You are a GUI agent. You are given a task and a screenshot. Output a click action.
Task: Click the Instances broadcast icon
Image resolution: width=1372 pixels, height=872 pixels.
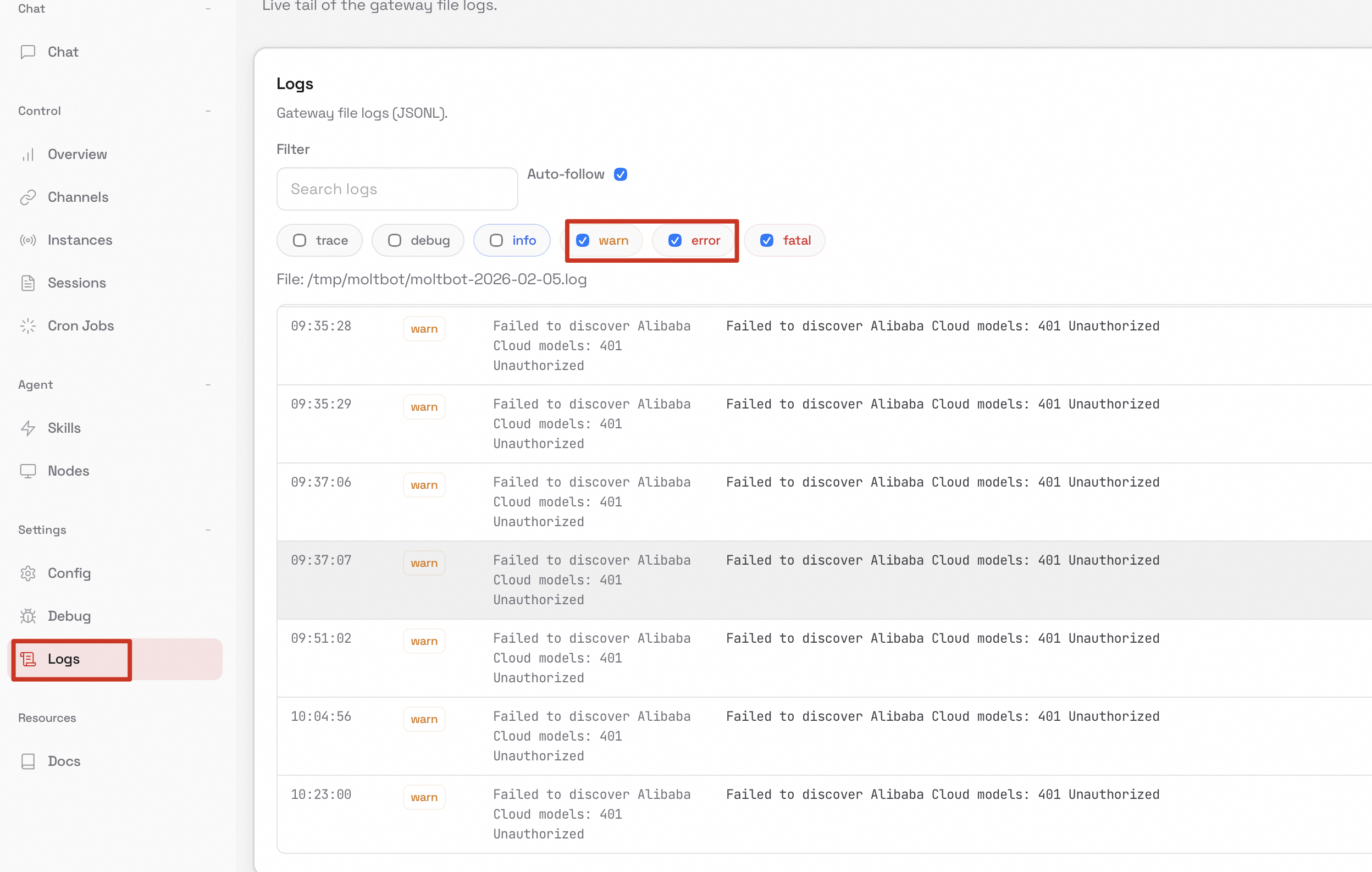(x=28, y=240)
